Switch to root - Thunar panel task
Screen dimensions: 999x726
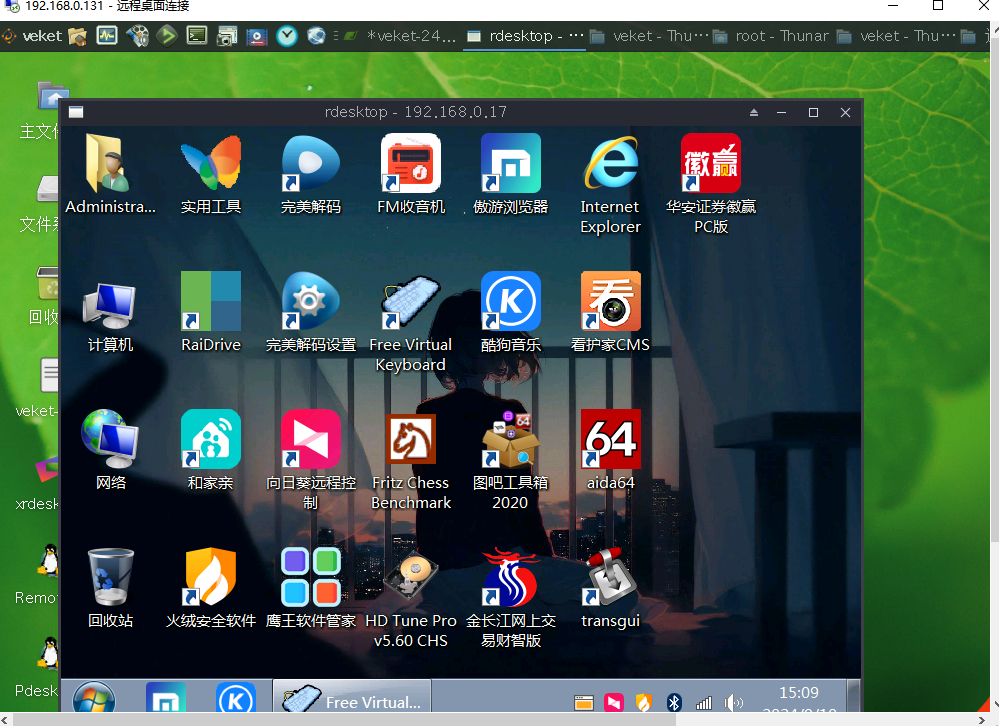[x=772, y=36]
